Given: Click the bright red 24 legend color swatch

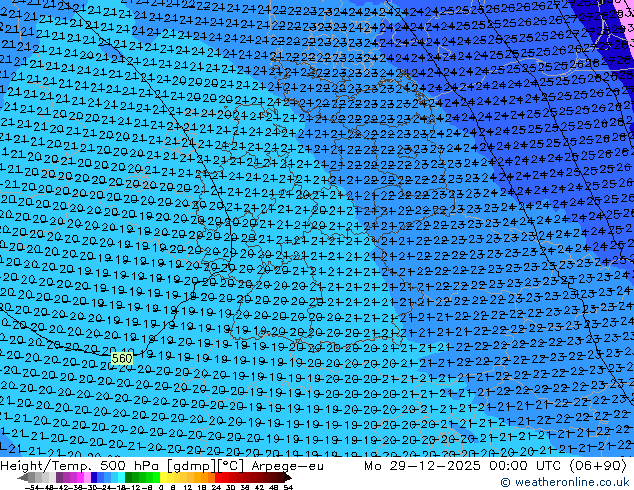Looking at the screenshot, I should tap(218, 477).
